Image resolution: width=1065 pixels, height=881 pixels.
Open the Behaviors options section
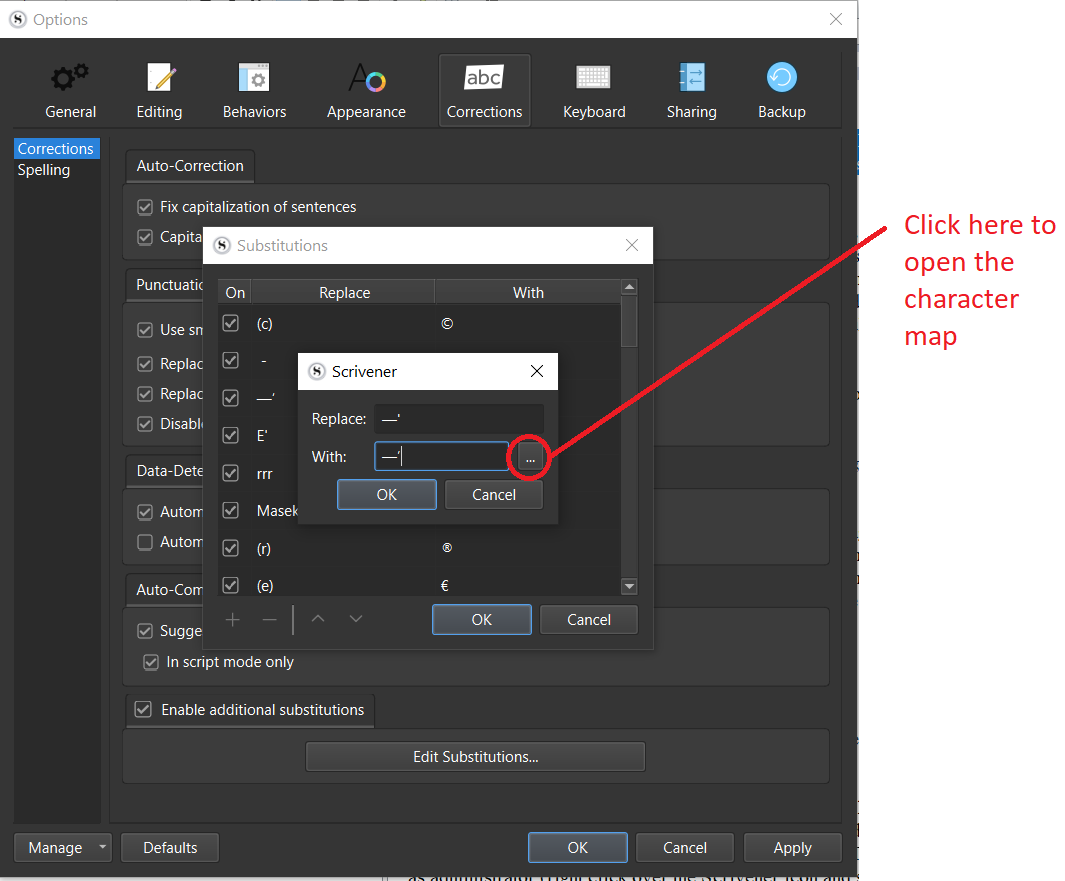[255, 90]
